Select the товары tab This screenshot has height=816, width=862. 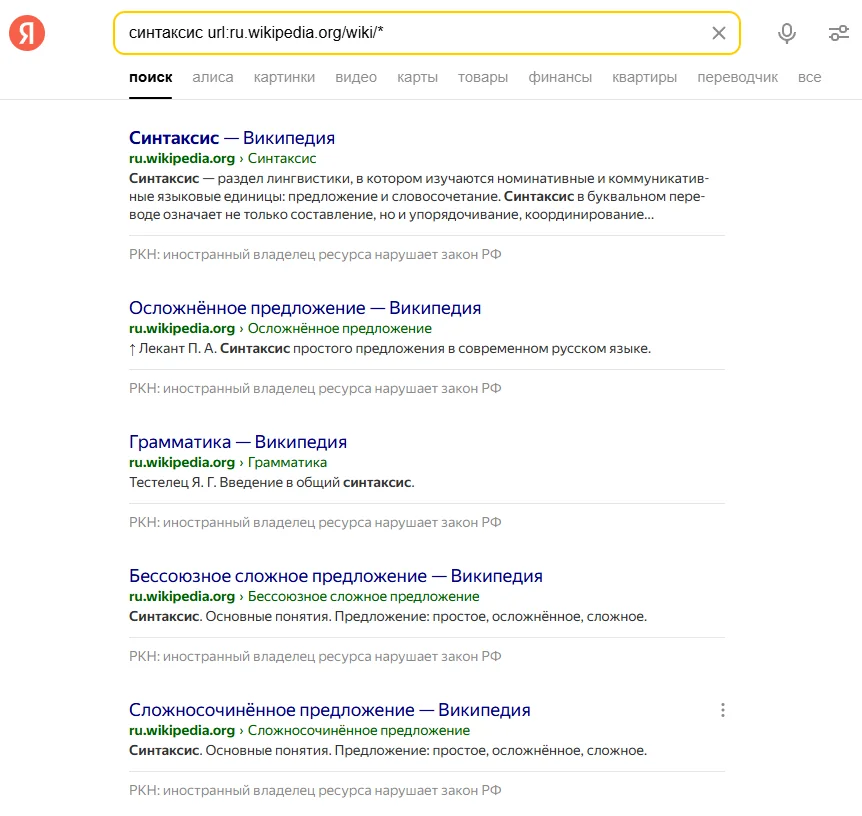pos(483,77)
